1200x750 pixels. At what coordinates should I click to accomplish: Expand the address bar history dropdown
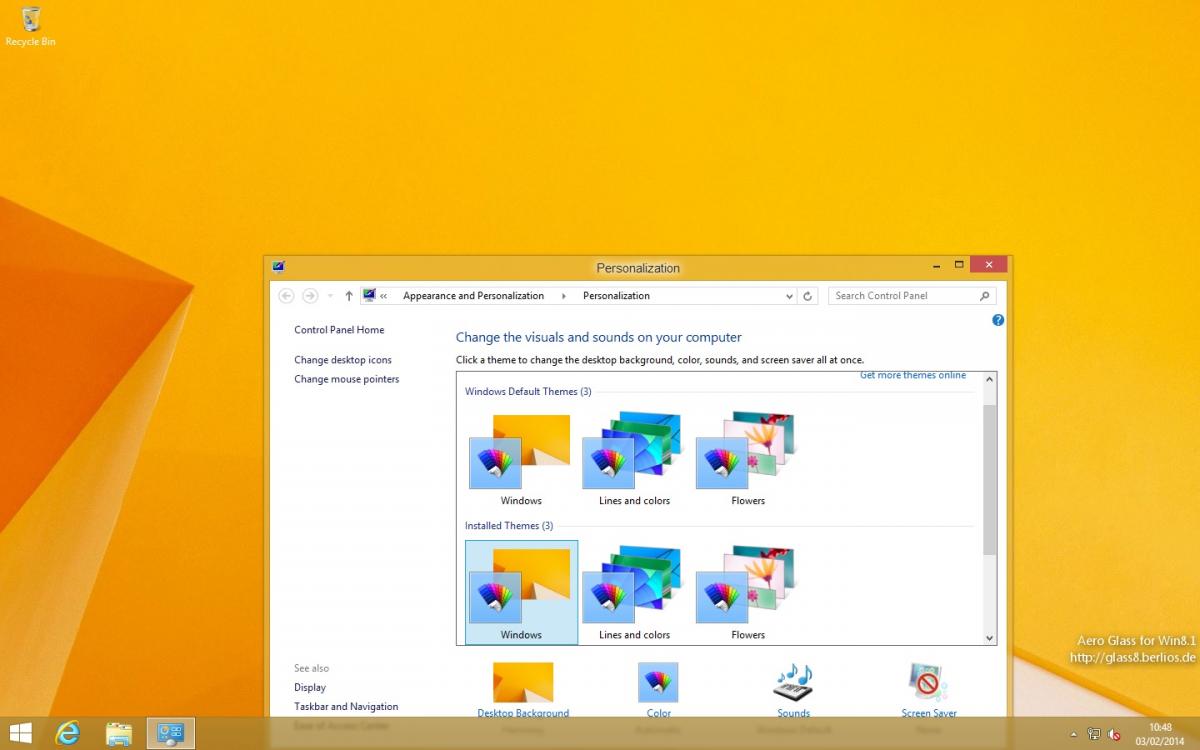coord(790,296)
